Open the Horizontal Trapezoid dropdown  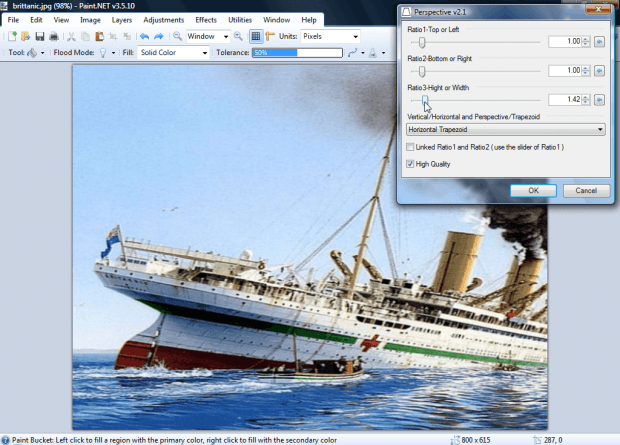tap(506, 129)
